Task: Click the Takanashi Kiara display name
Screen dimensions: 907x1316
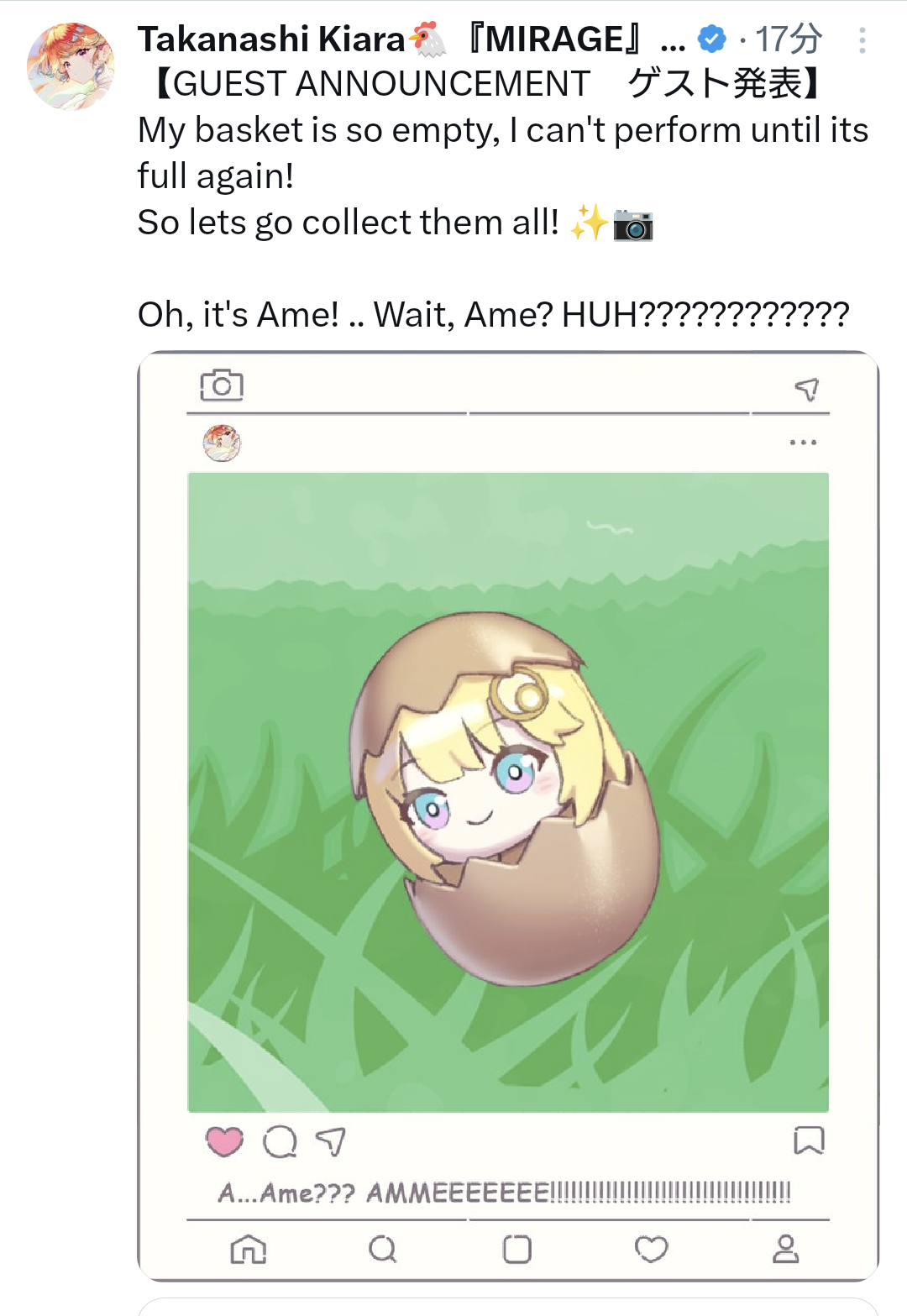Action: coord(271,39)
